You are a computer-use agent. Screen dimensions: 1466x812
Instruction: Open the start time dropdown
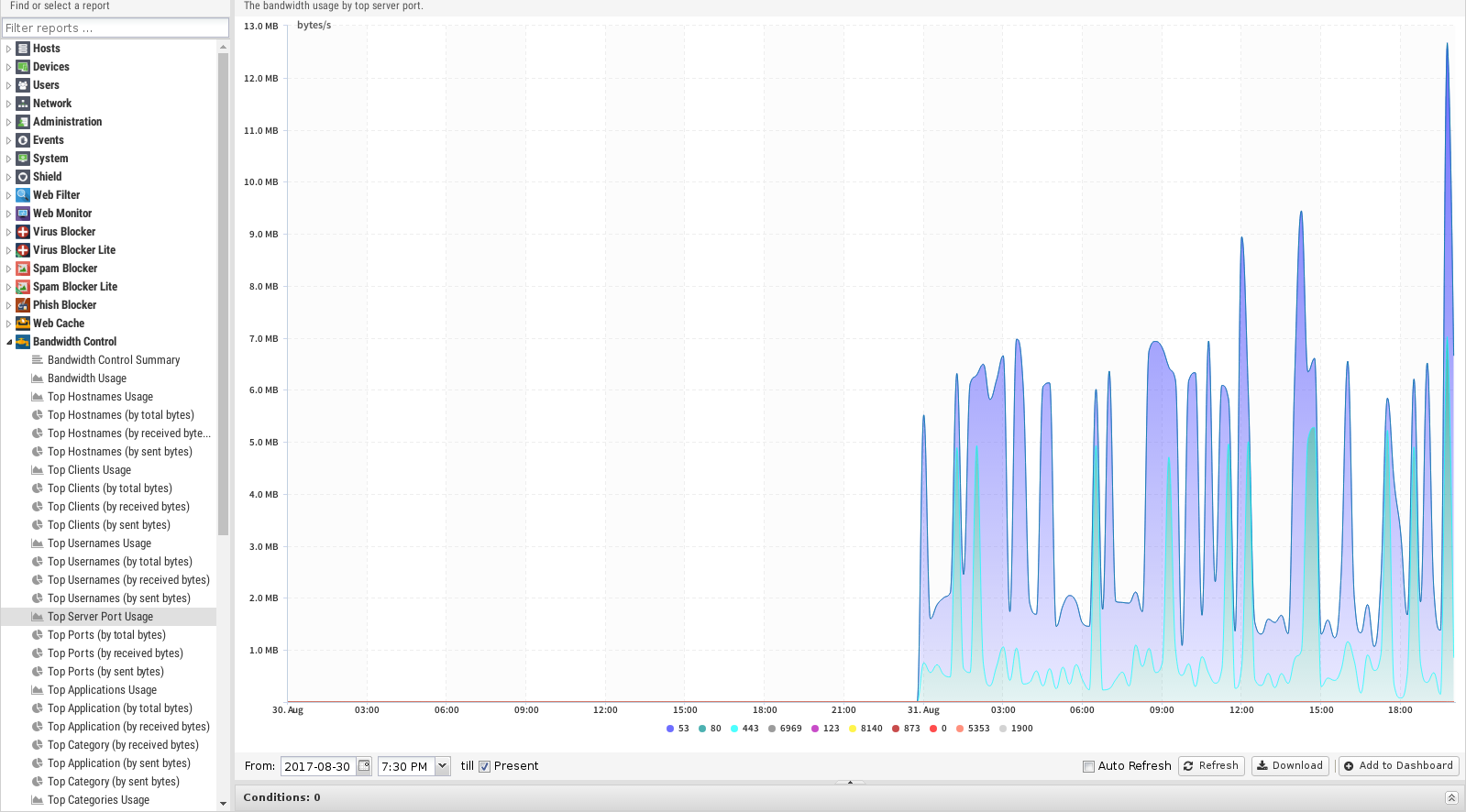443,766
